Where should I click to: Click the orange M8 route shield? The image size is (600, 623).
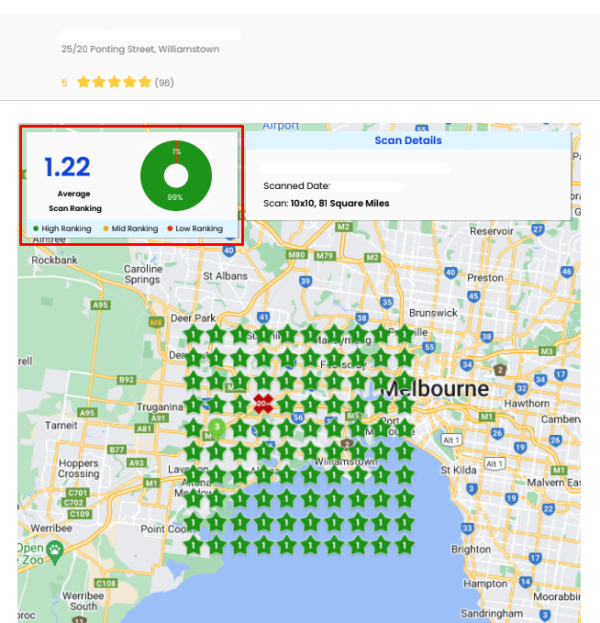(x=156, y=322)
